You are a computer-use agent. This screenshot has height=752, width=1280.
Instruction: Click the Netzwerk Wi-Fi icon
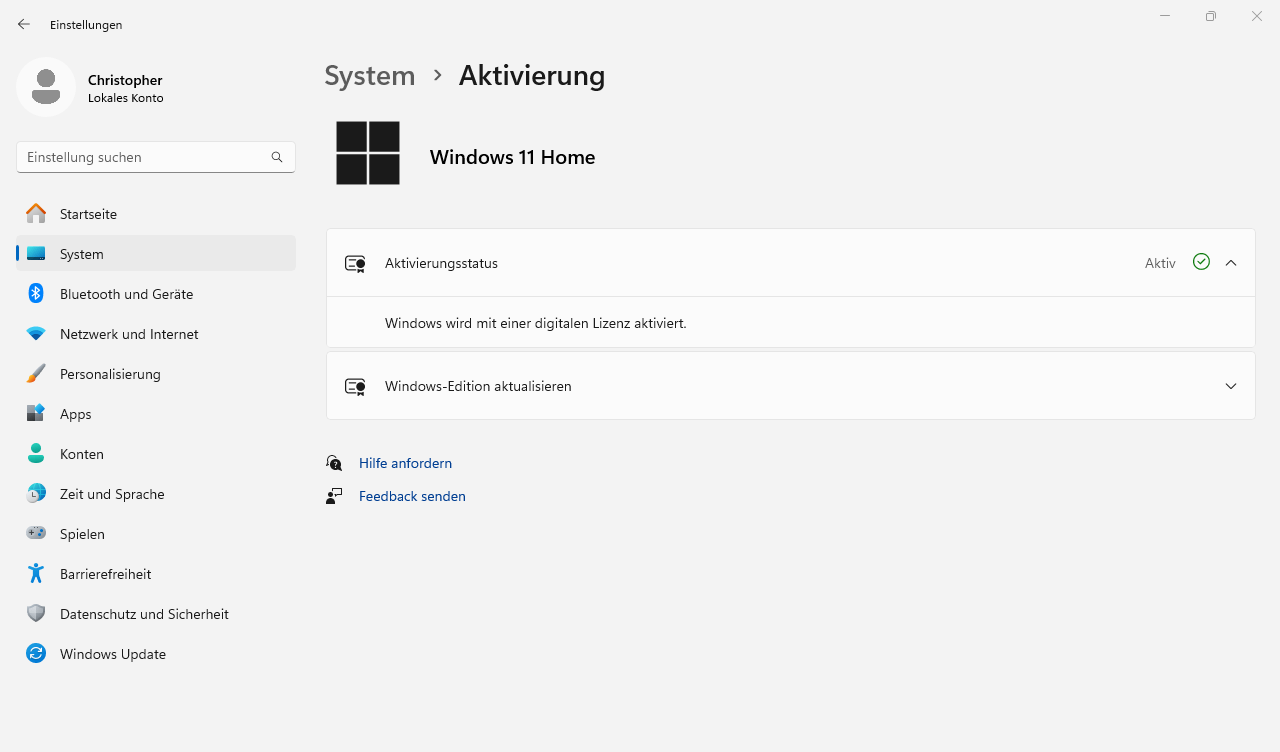tap(36, 334)
